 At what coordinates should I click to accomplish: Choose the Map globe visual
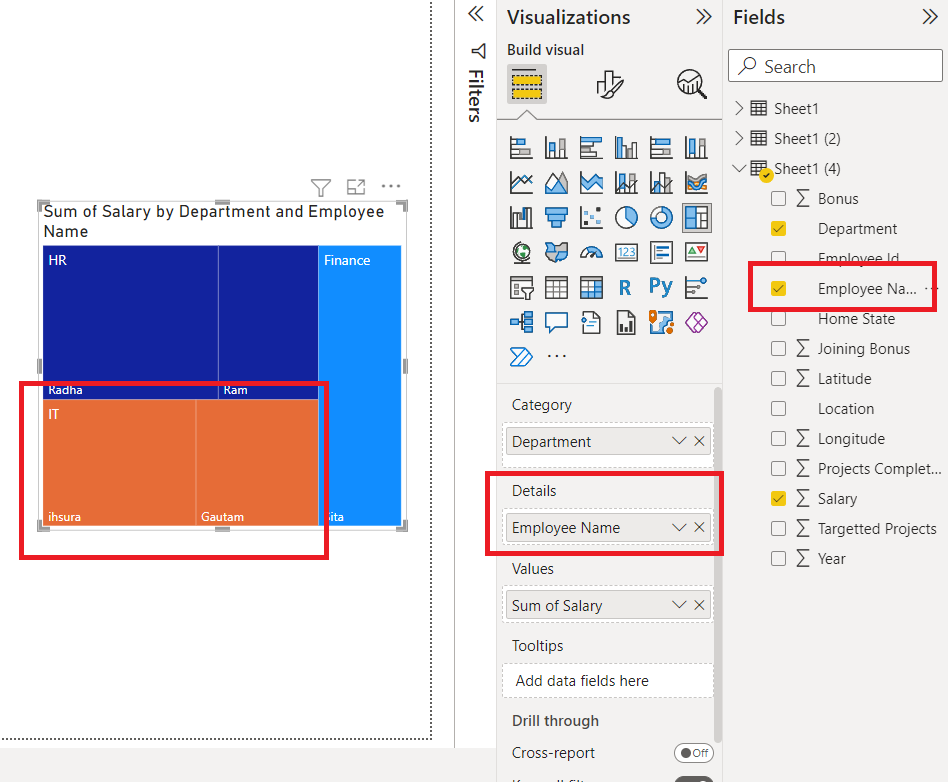pos(521,252)
